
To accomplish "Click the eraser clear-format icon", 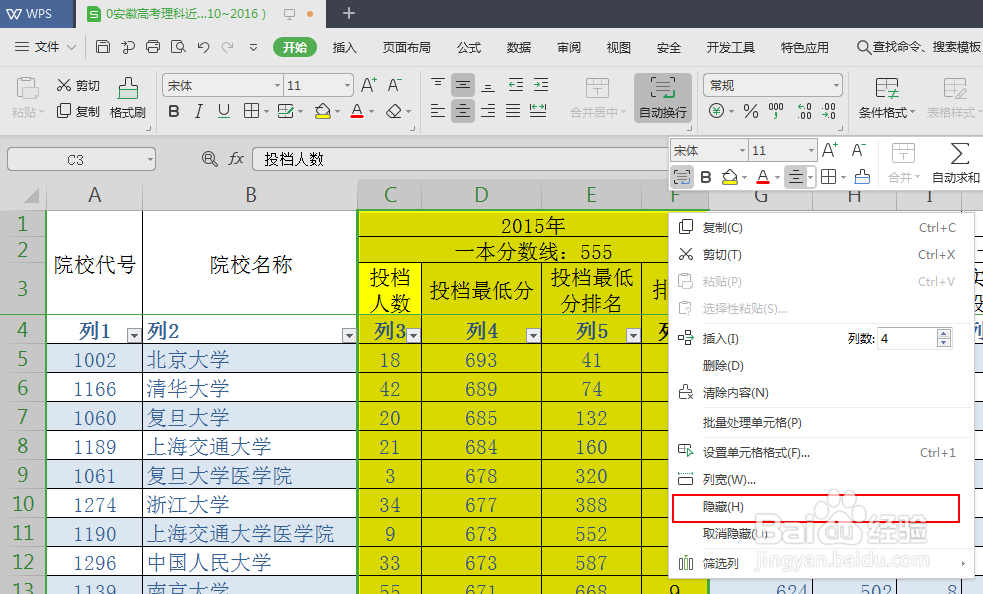I will coord(394,112).
